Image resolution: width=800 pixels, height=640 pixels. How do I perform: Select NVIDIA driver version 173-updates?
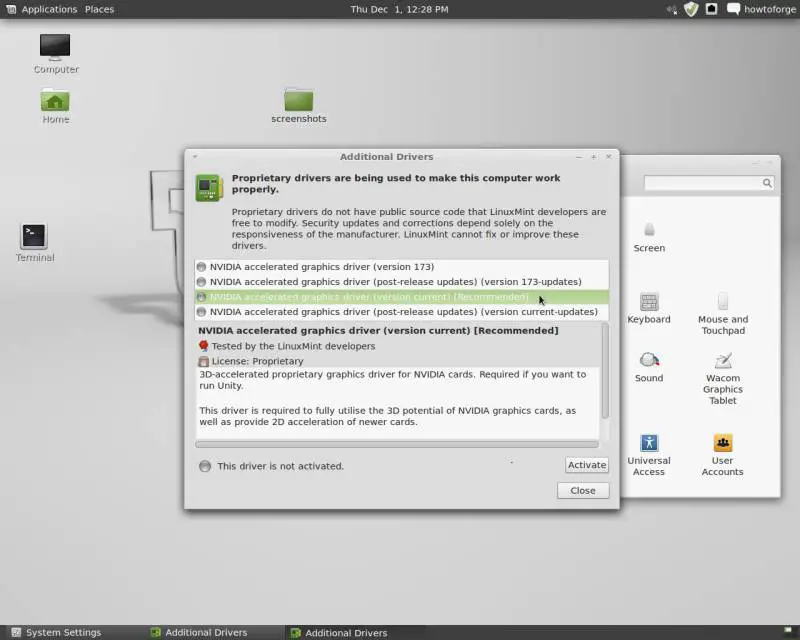coord(402,282)
